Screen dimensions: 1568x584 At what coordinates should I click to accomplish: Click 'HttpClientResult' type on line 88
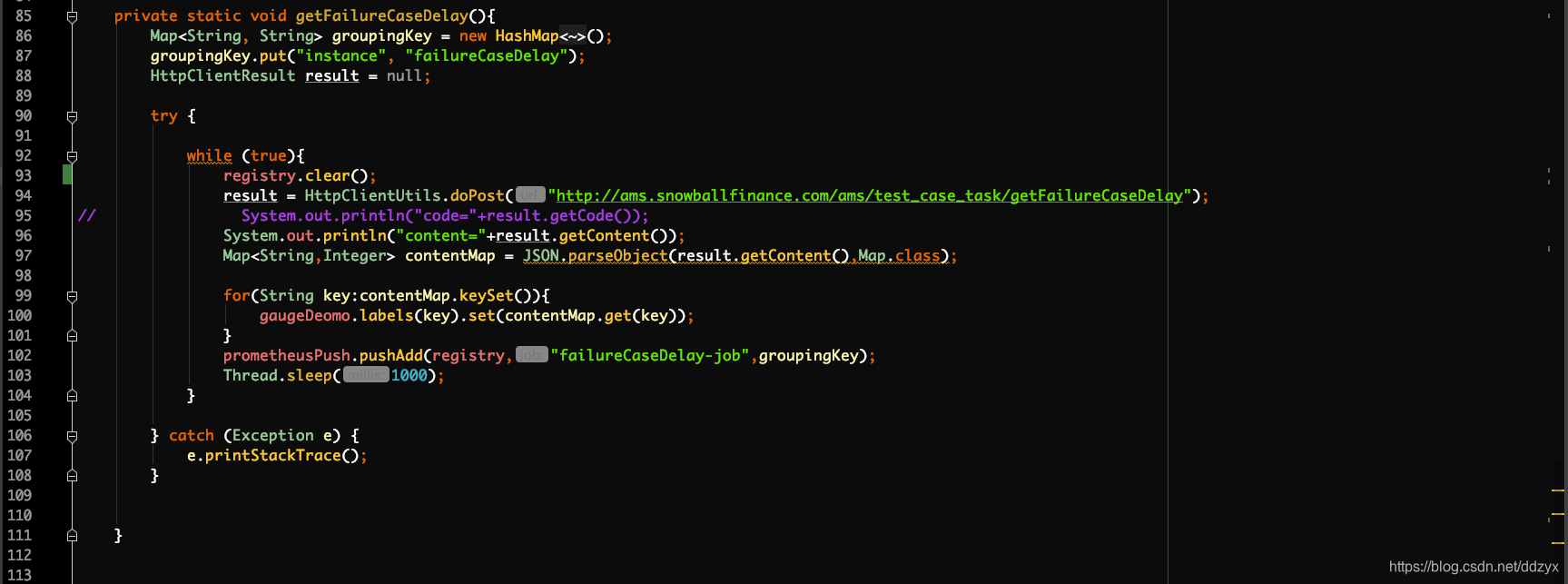222,75
